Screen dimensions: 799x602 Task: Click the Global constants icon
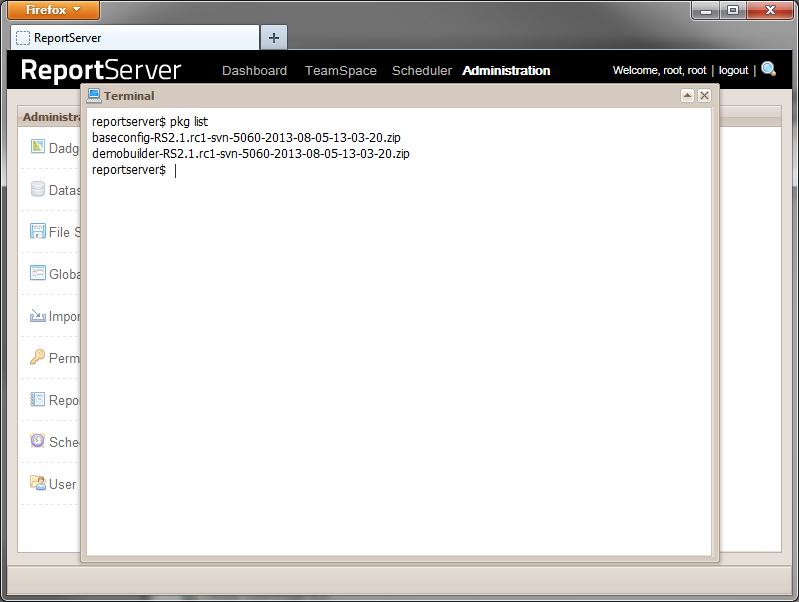(38, 273)
